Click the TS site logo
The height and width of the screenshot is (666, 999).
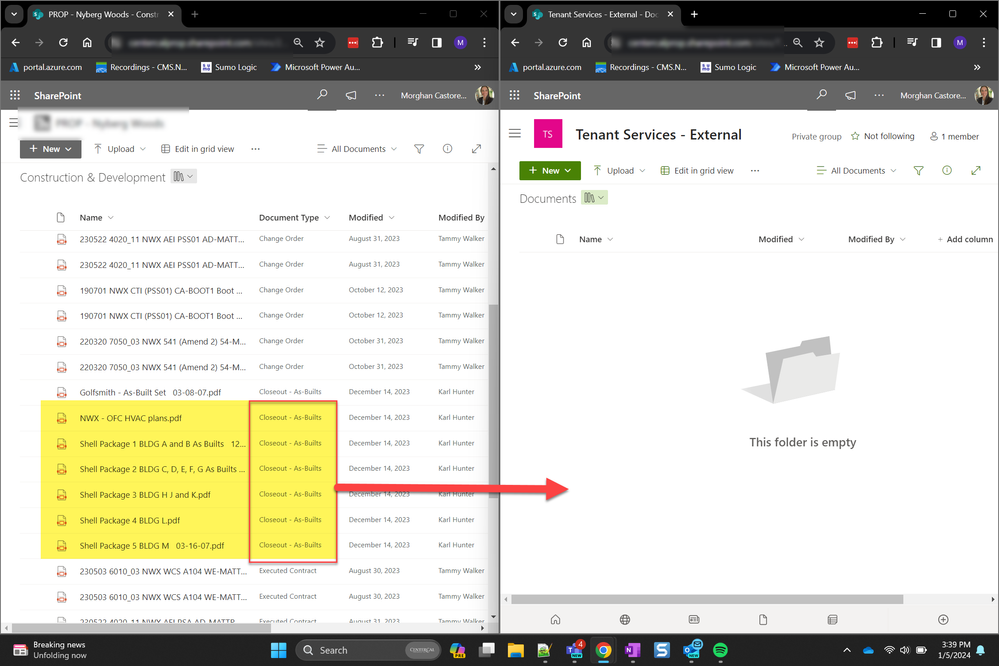(548, 134)
